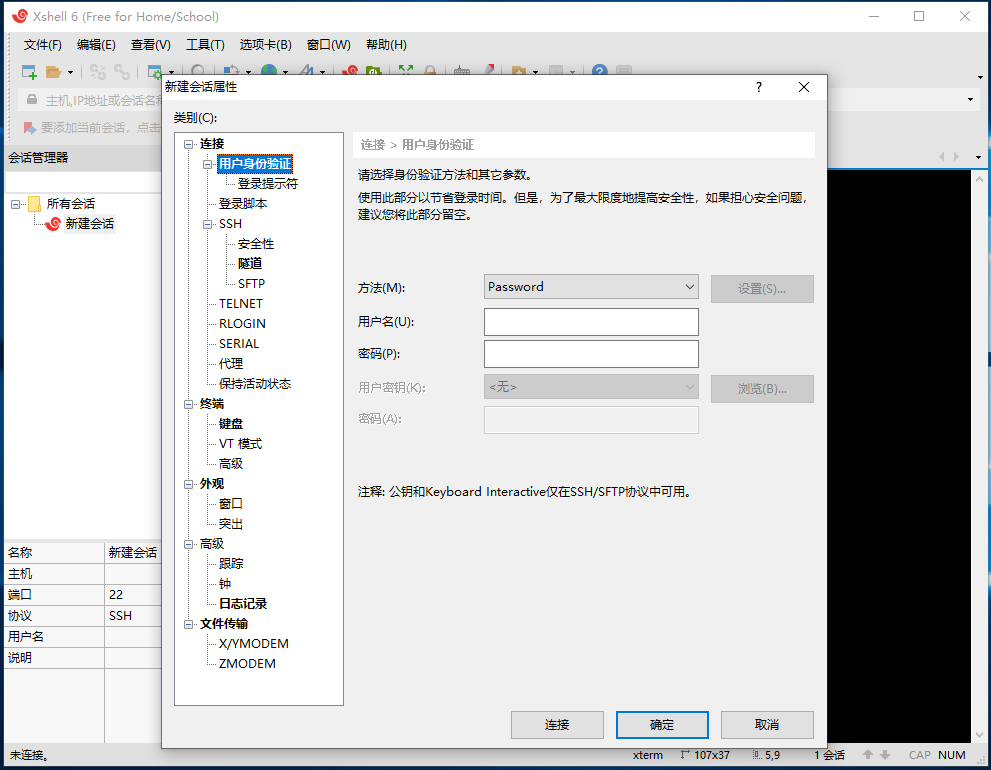Screen dimensions: 991x770
Task: Open the 帮助(H) menu
Action: point(386,45)
